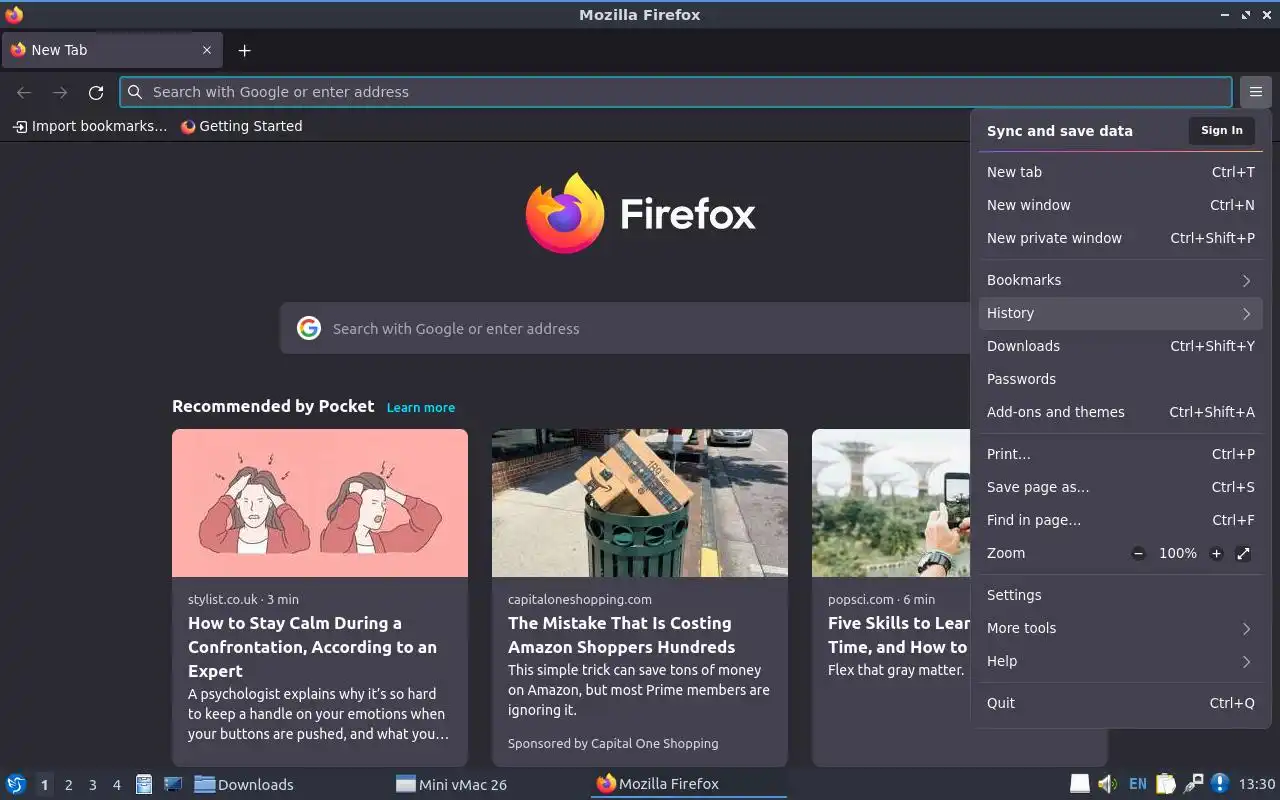Expand the History submenu
The width and height of the screenshot is (1280, 800).
coord(1120,313)
